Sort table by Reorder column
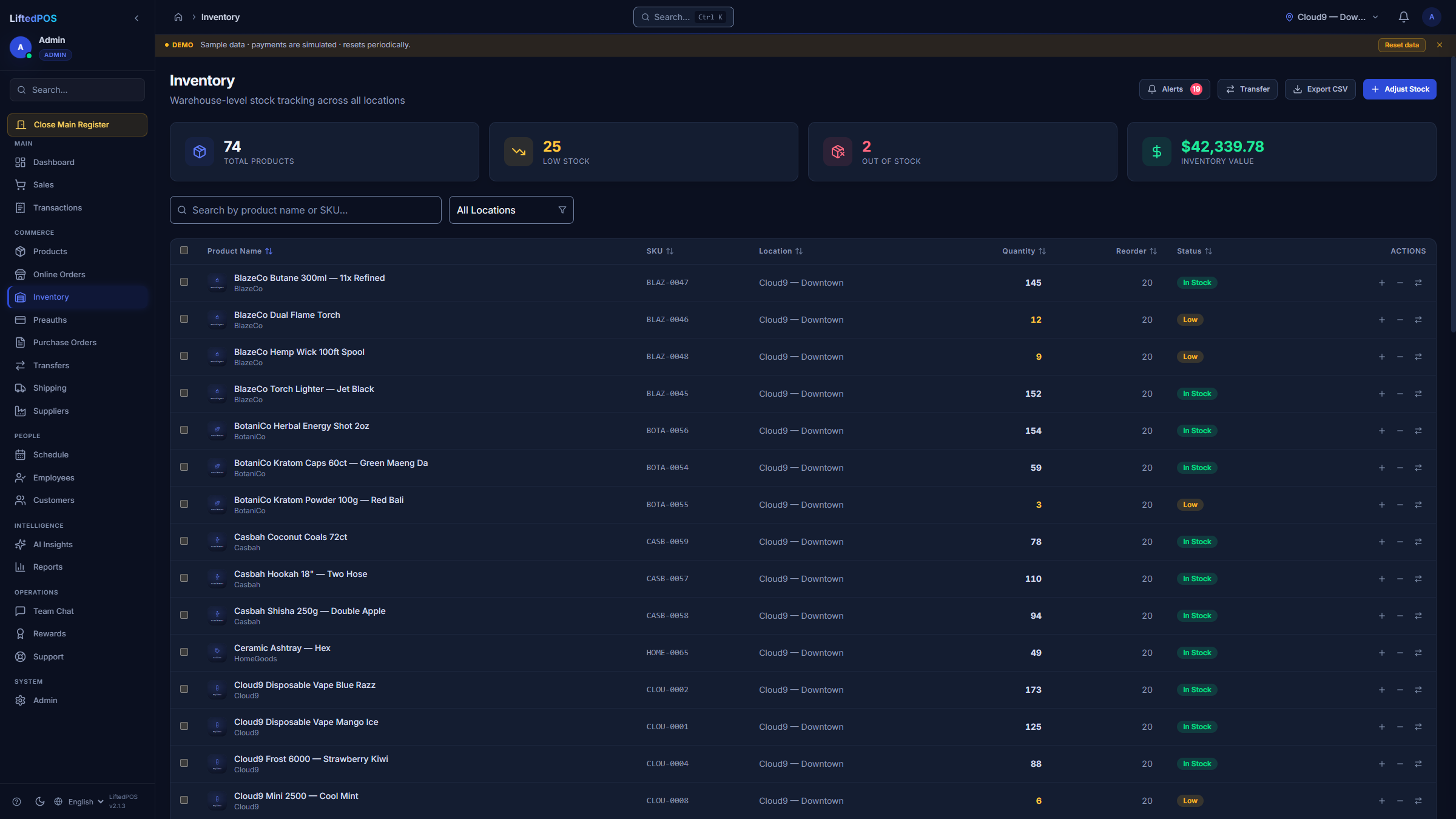 (1137, 251)
